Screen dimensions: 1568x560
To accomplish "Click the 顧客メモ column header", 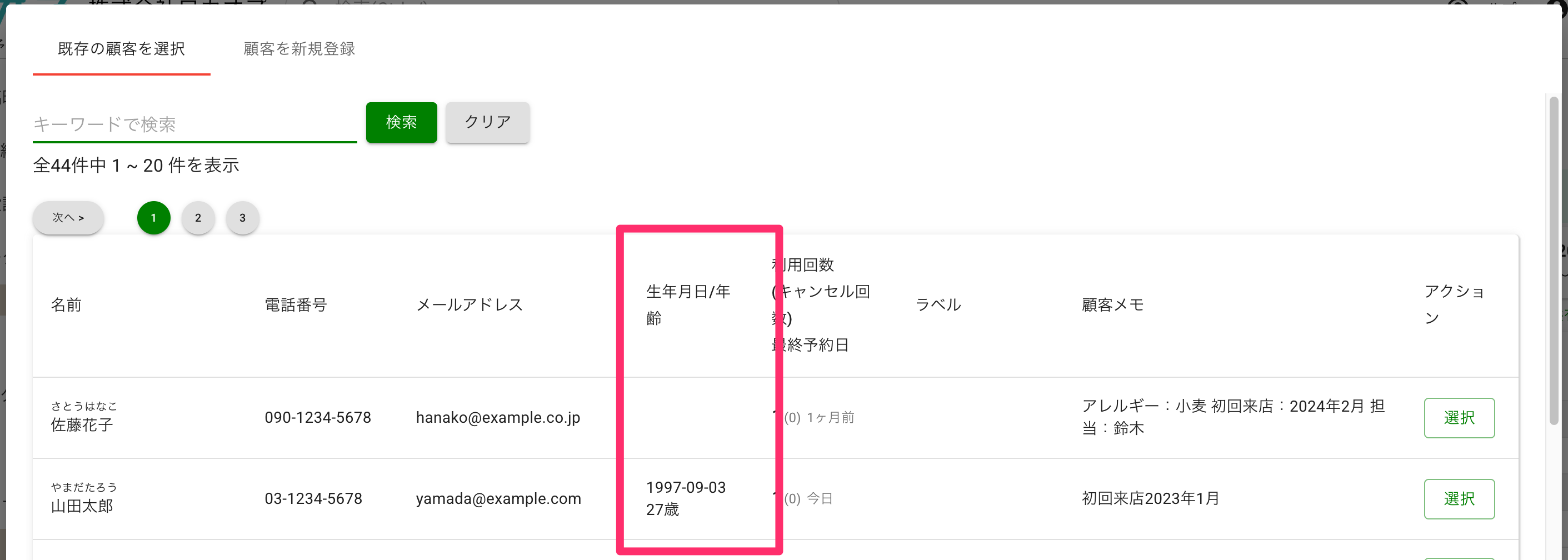I will (1113, 305).
